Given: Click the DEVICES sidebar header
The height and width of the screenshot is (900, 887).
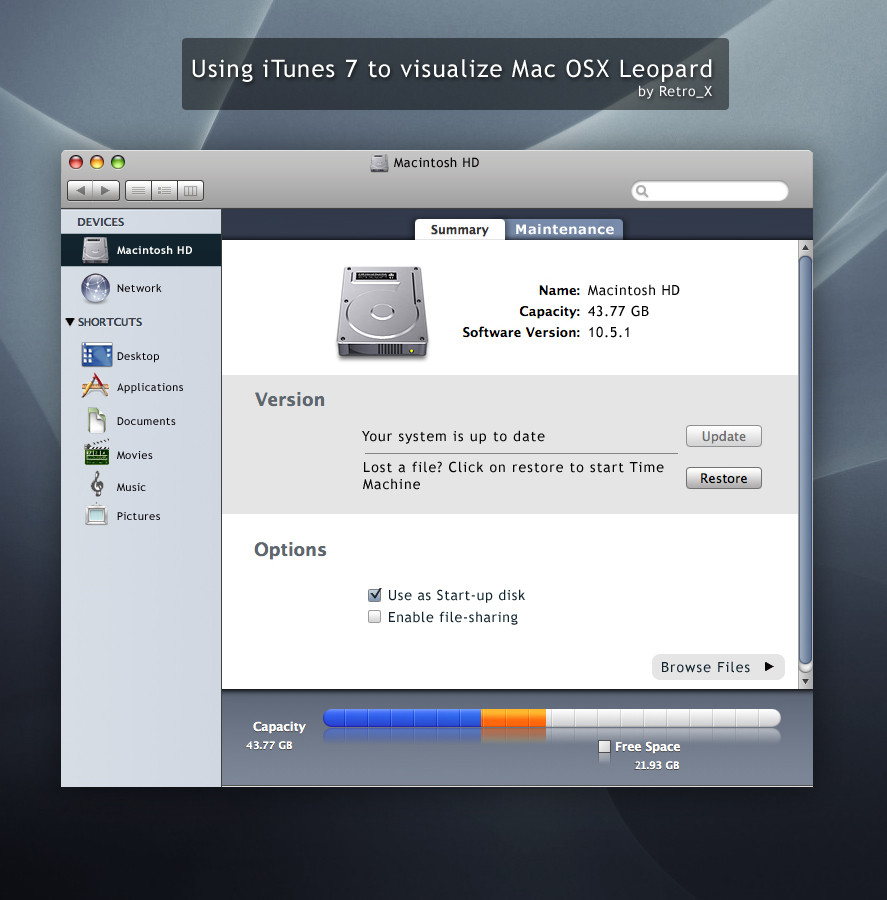Looking at the screenshot, I should point(101,222).
